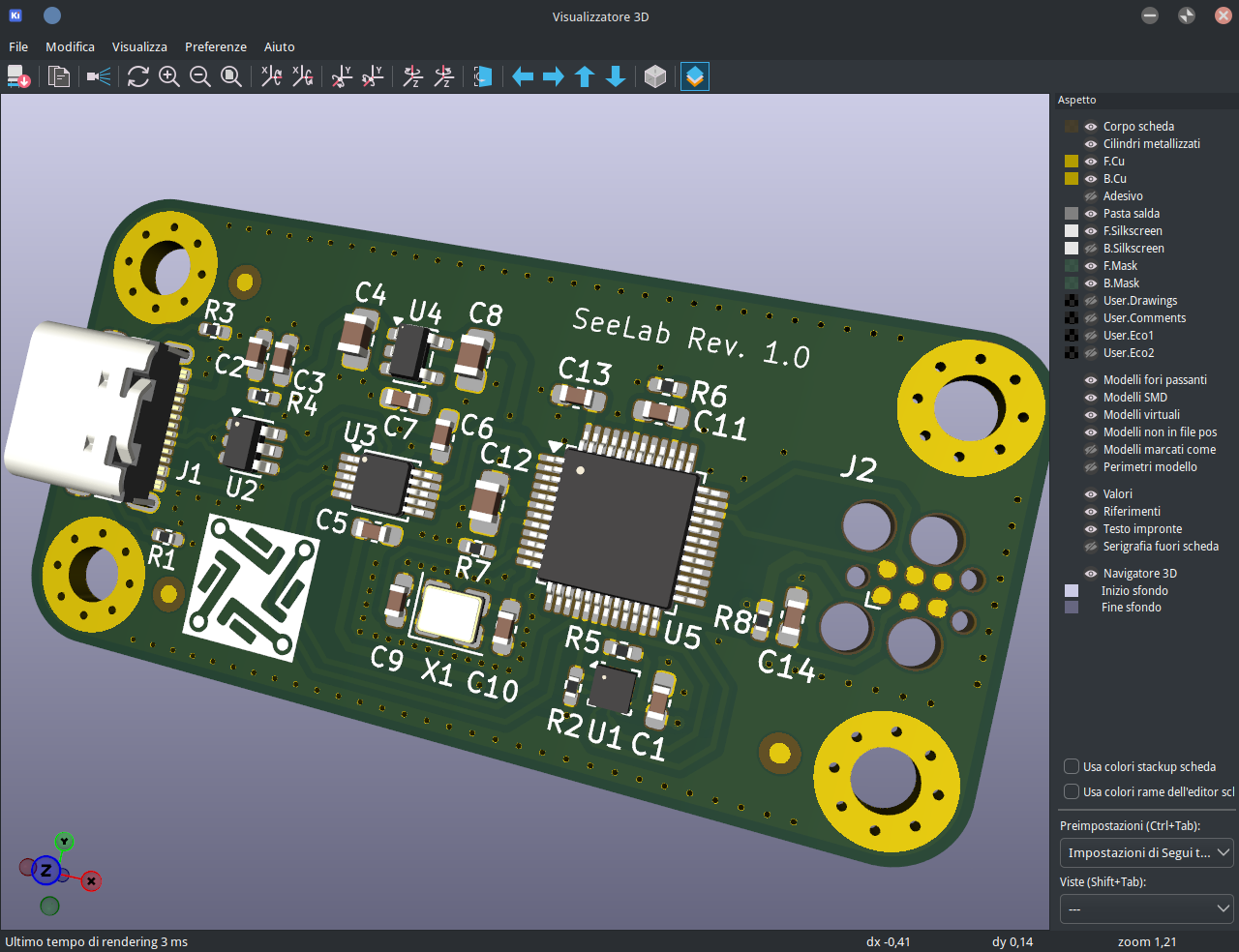Open the Preimpostazioni preset dropdown
The image size is (1239, 952).
click(1147, 852)
